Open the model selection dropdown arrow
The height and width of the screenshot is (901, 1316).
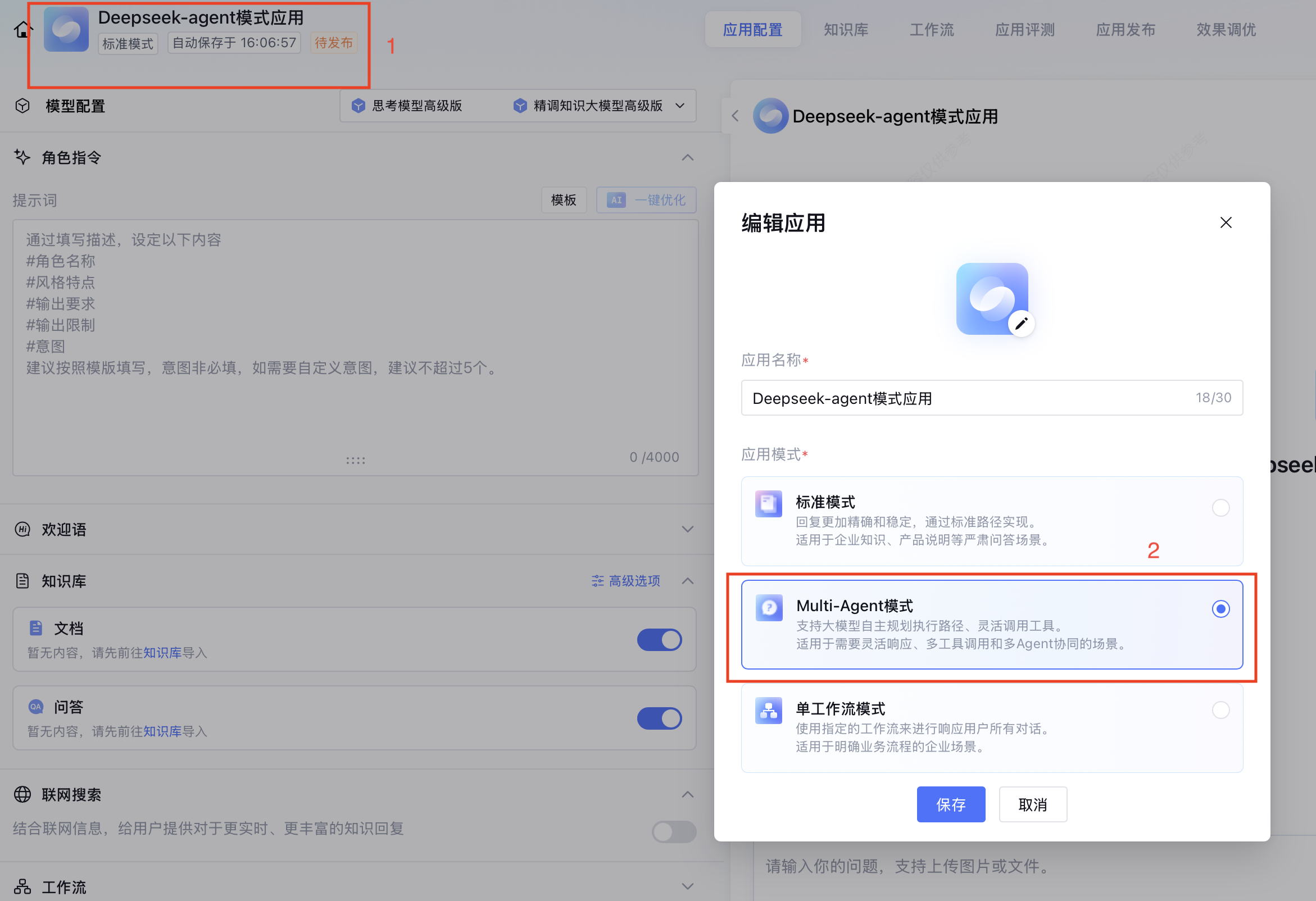click(680, 106)
